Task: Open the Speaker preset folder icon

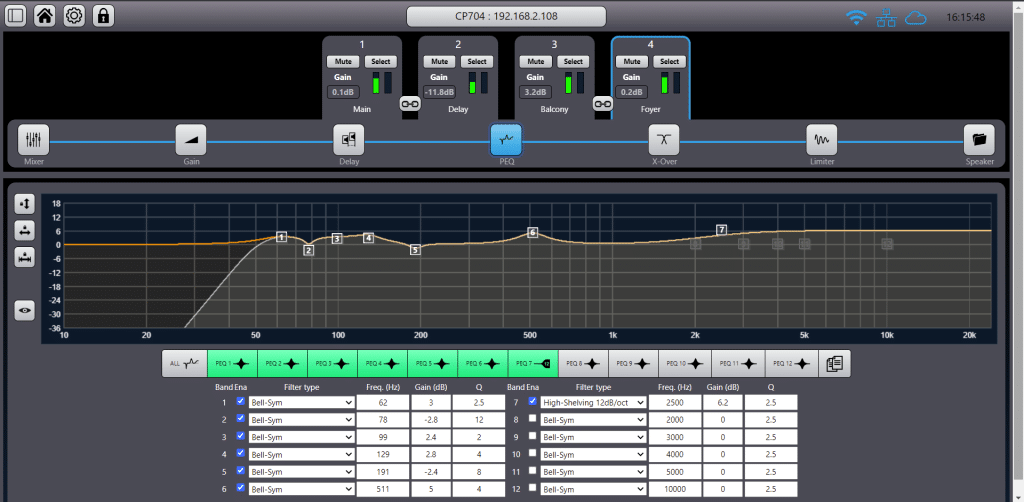Action: point(979,140)
